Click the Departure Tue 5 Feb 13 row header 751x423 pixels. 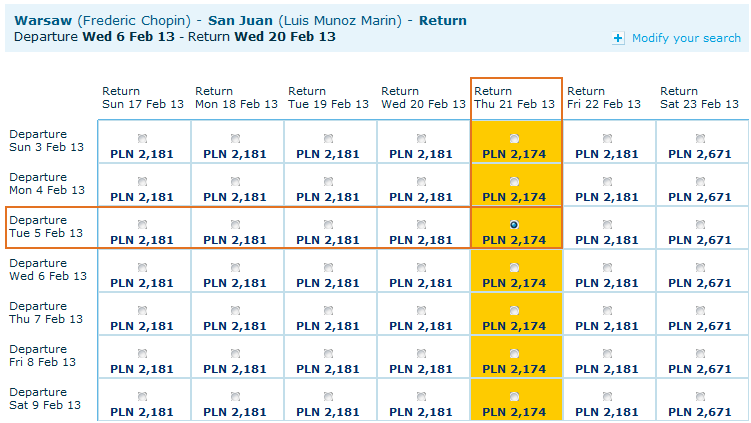click(x=46, y=226)
